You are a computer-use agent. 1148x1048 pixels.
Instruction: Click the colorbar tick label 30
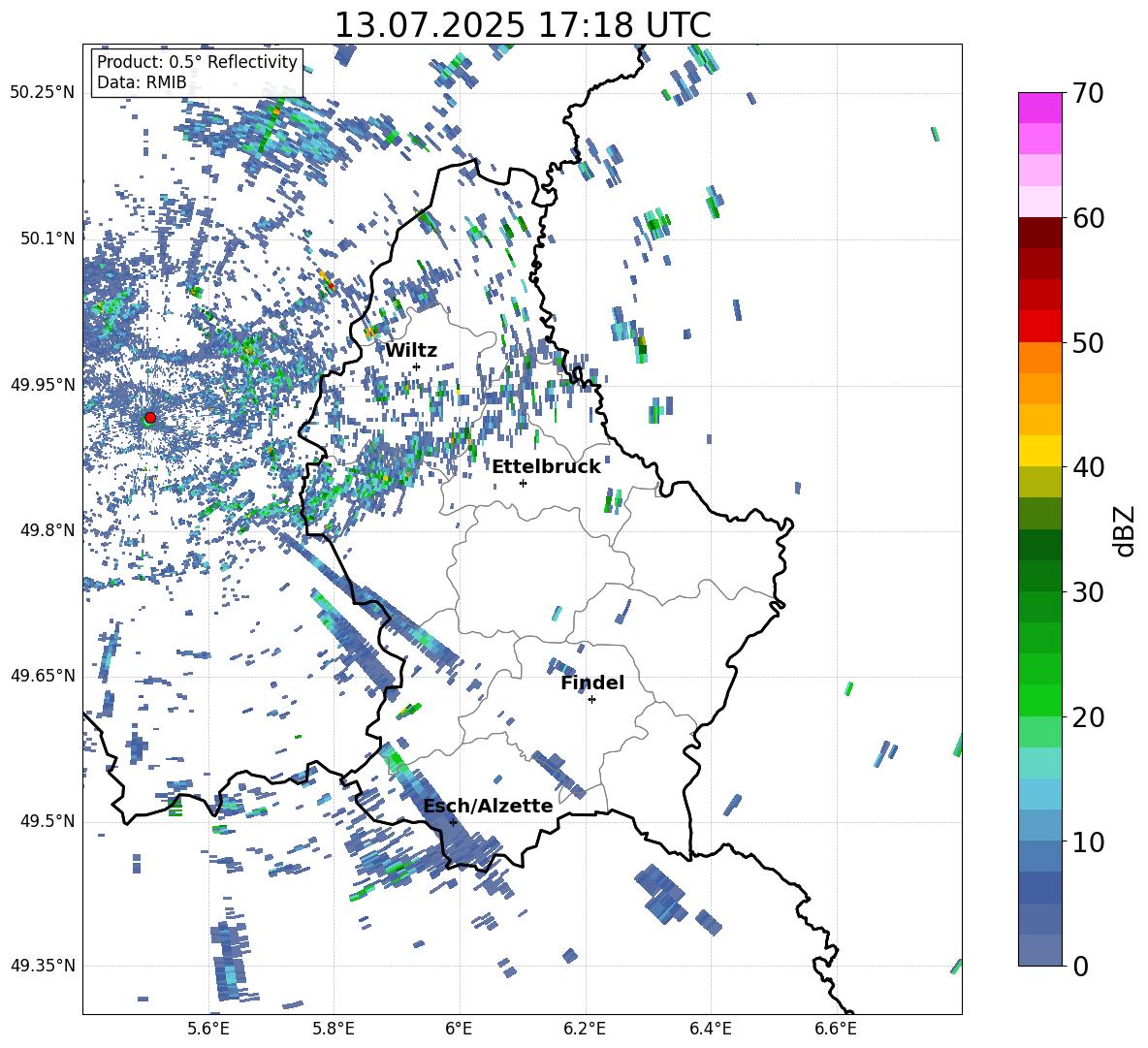(1088, 592)
